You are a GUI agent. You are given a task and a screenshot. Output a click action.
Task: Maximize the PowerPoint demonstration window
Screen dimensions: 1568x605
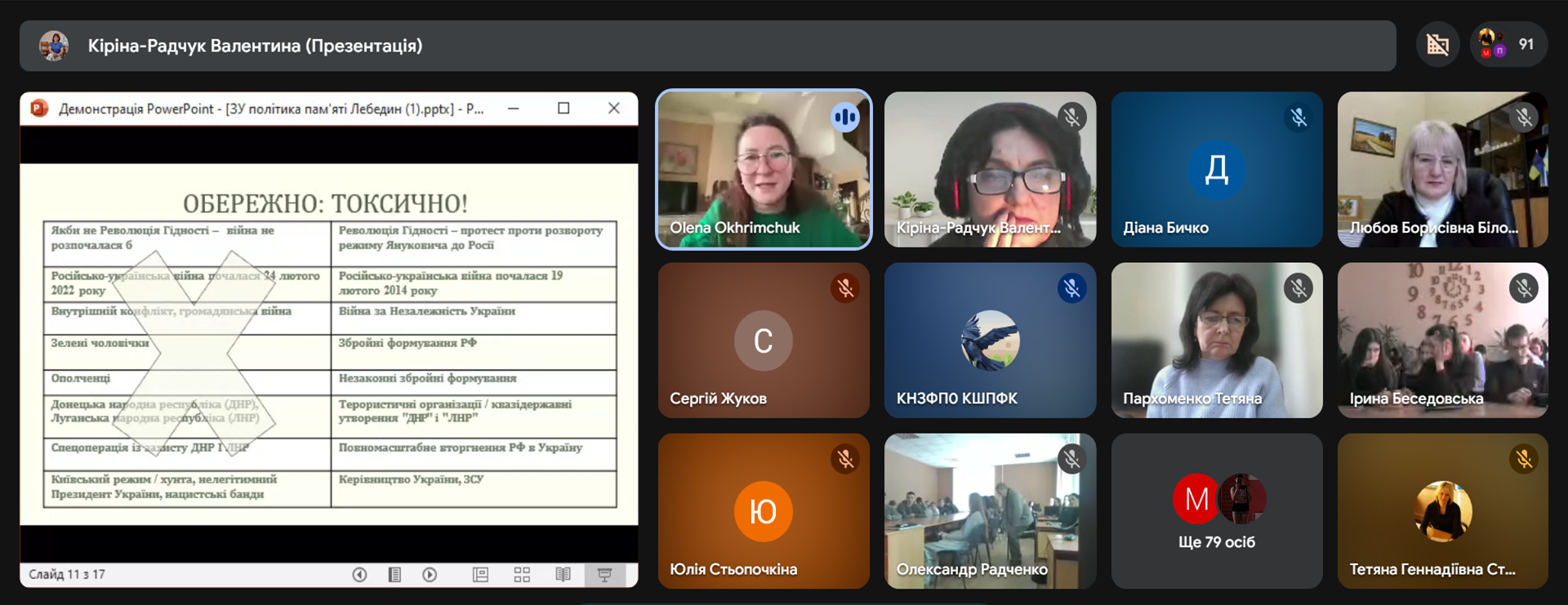click(563, 109)
